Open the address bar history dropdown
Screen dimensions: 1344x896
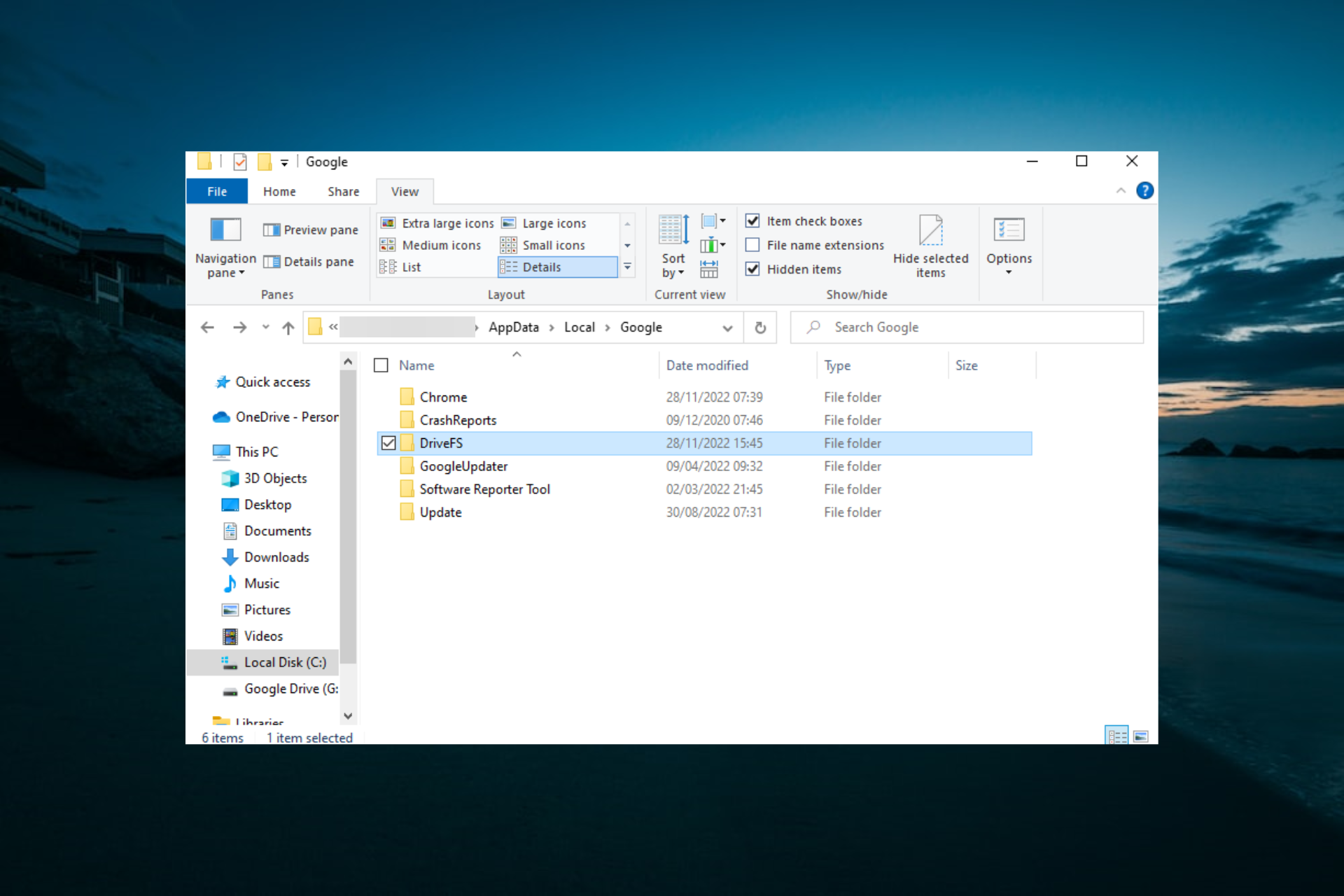pyautogui.click(x=727, y=328)
